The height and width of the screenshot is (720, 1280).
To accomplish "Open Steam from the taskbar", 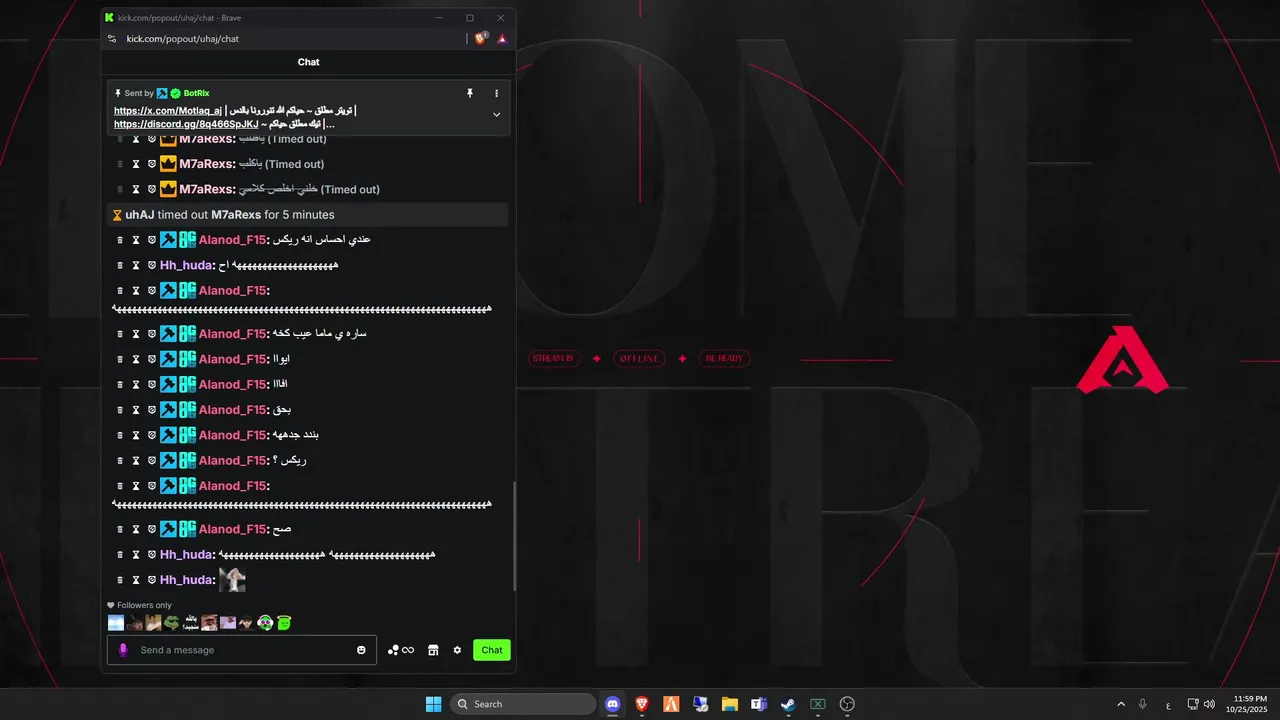I will [x=788, y=704].
